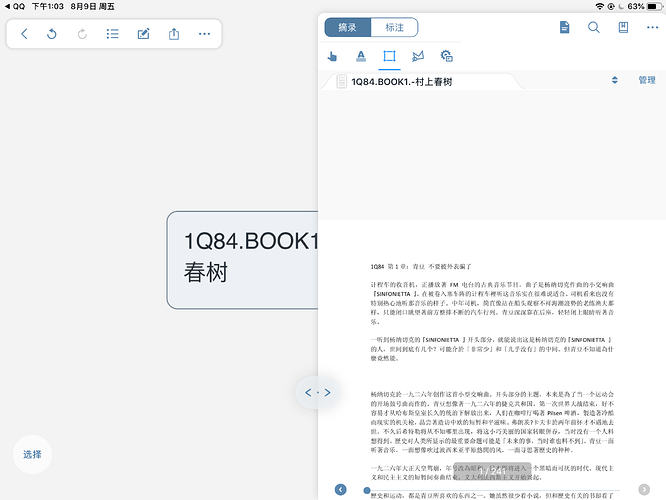Open the bookmark panel

(623, 28)
